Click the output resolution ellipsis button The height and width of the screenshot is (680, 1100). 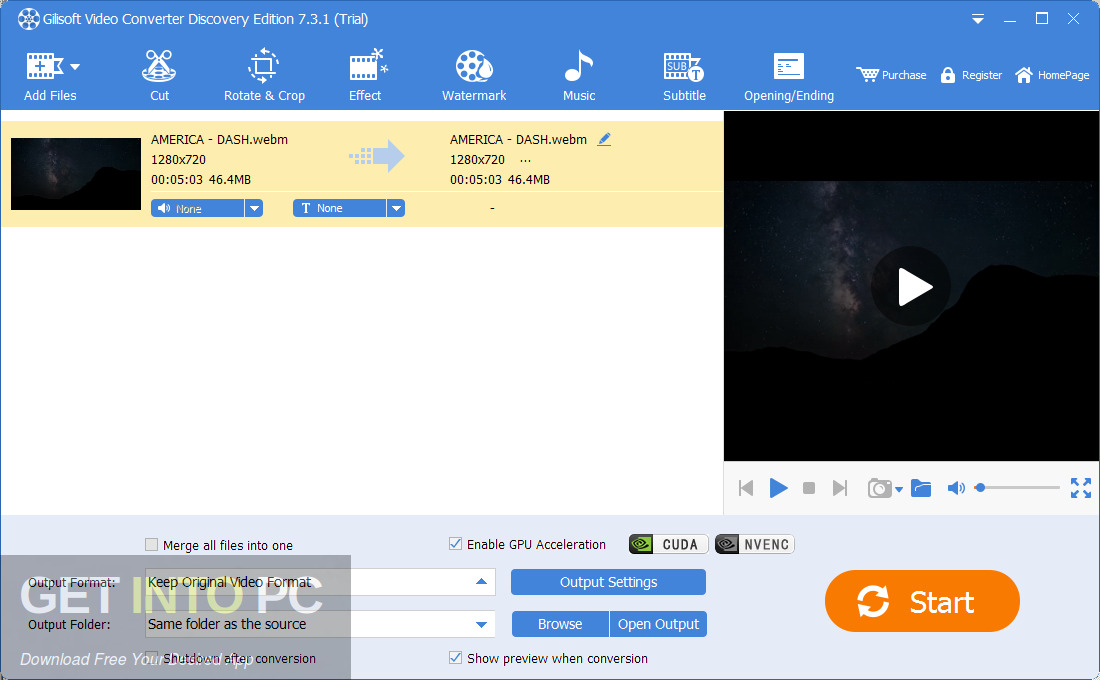tap(525, 161)
